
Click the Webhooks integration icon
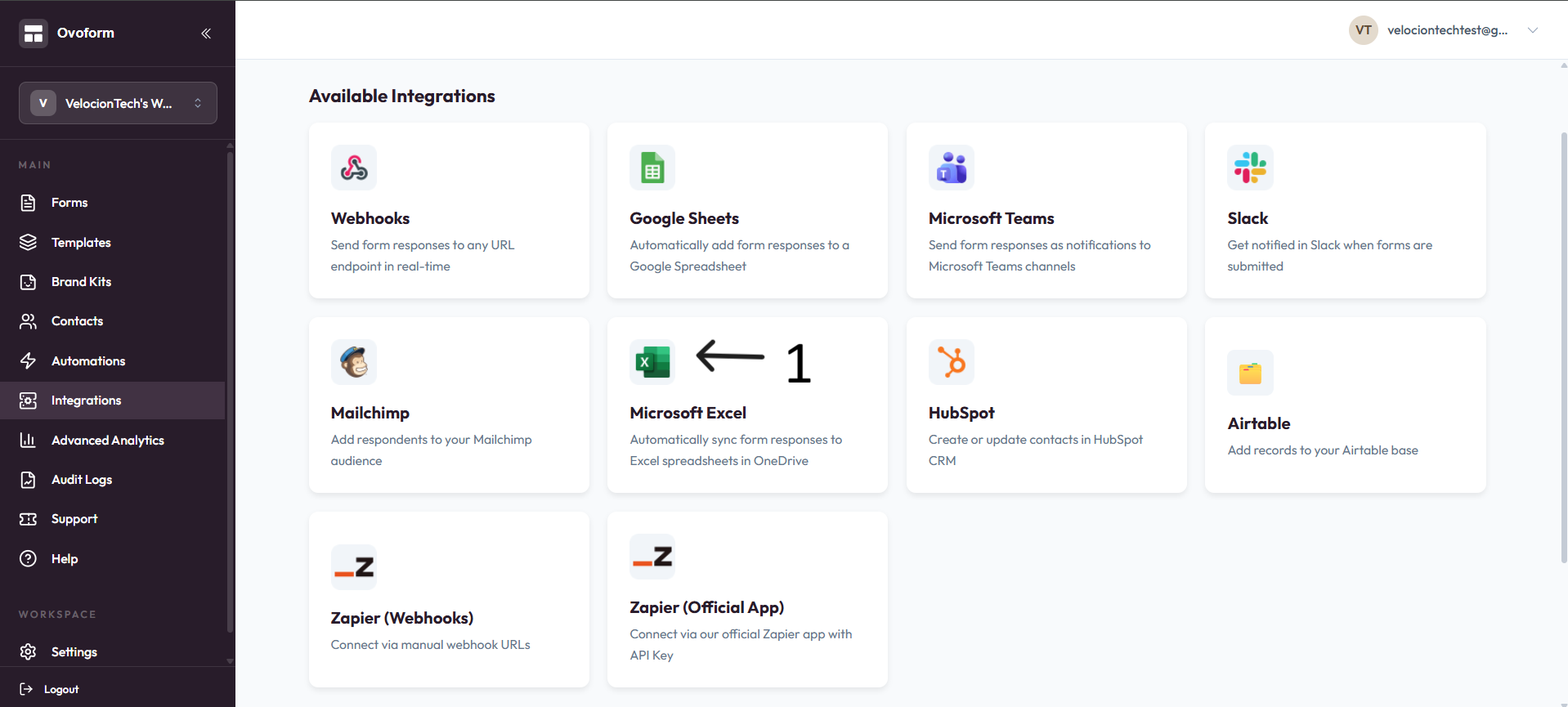[x=354, y=168]
